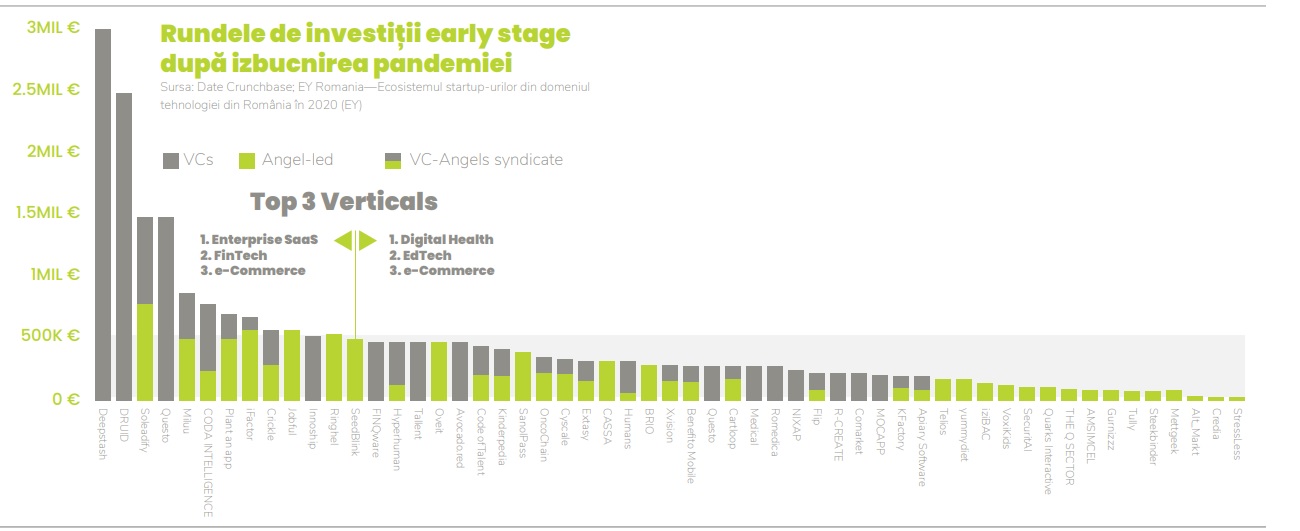Click the 'Milluu' x-axis label
1300x531 pixels.
187,419
